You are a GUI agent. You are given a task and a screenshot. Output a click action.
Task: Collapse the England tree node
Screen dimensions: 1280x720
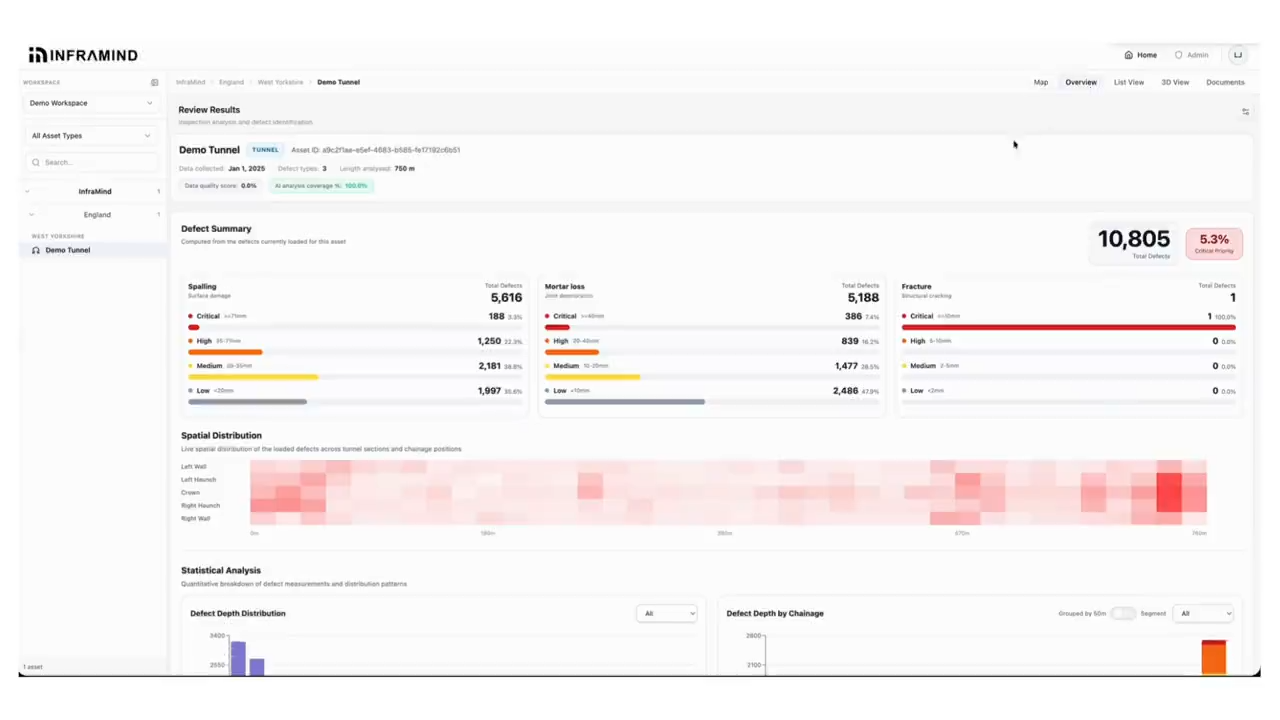(31, 215)
